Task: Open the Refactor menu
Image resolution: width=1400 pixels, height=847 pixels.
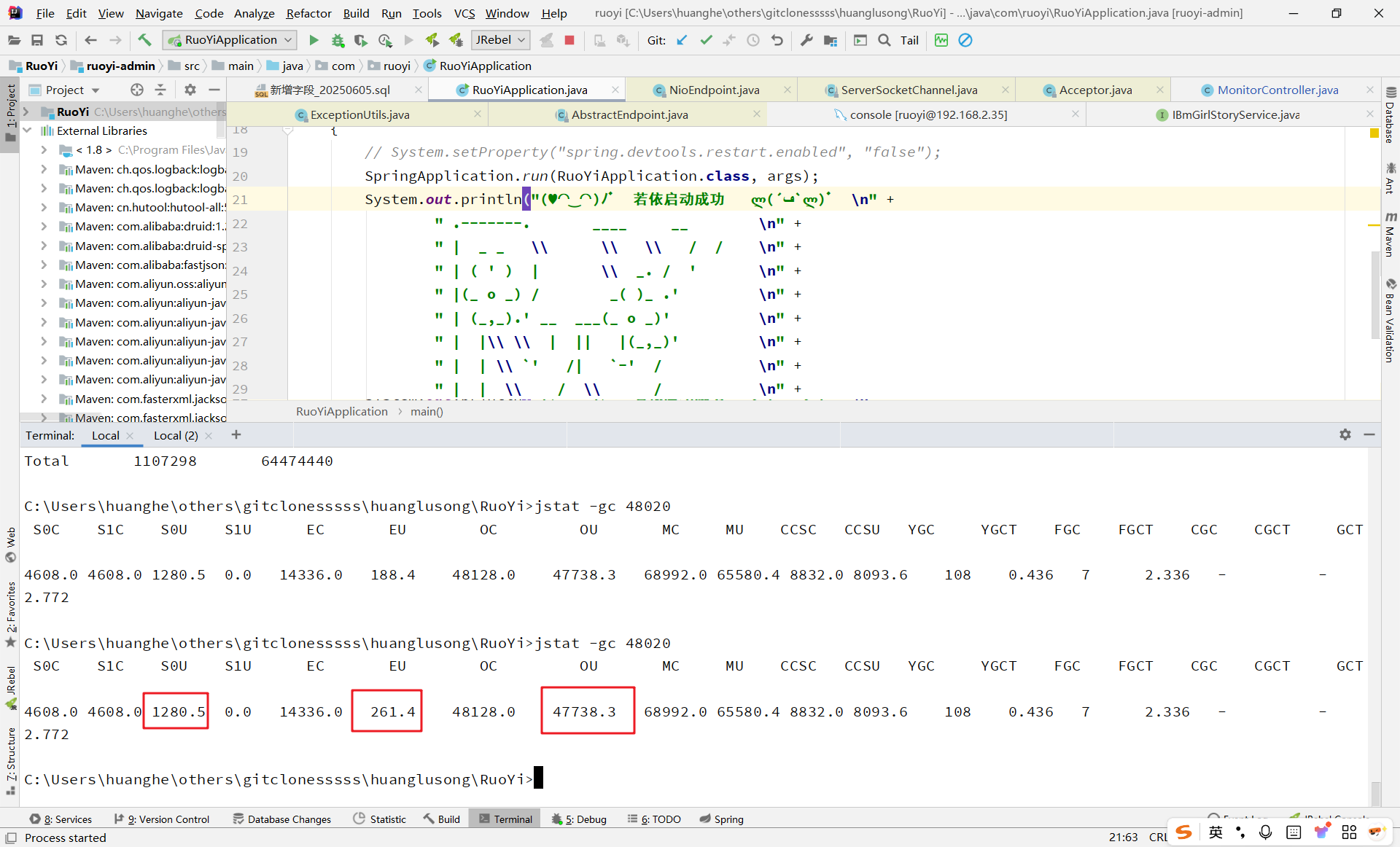Action: pos(308,13)
